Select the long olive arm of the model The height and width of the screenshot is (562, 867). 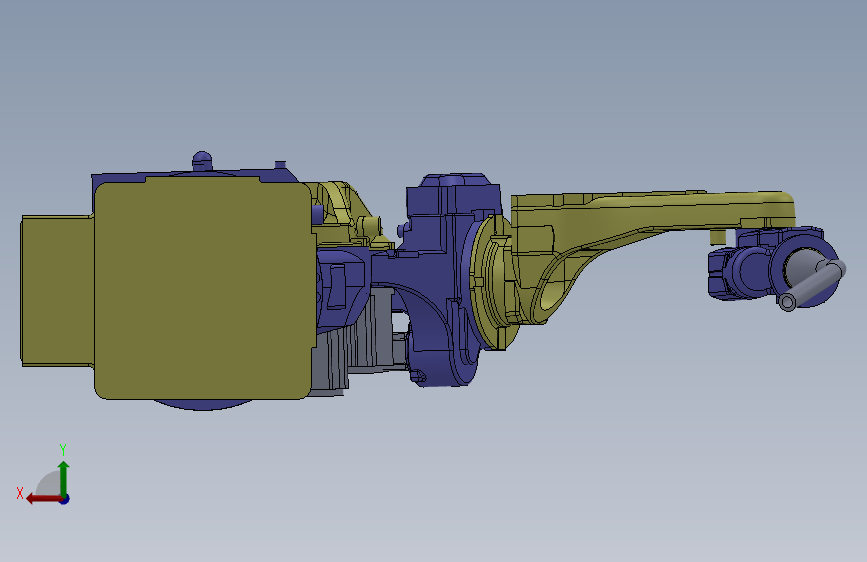click(x=652, y=216)
